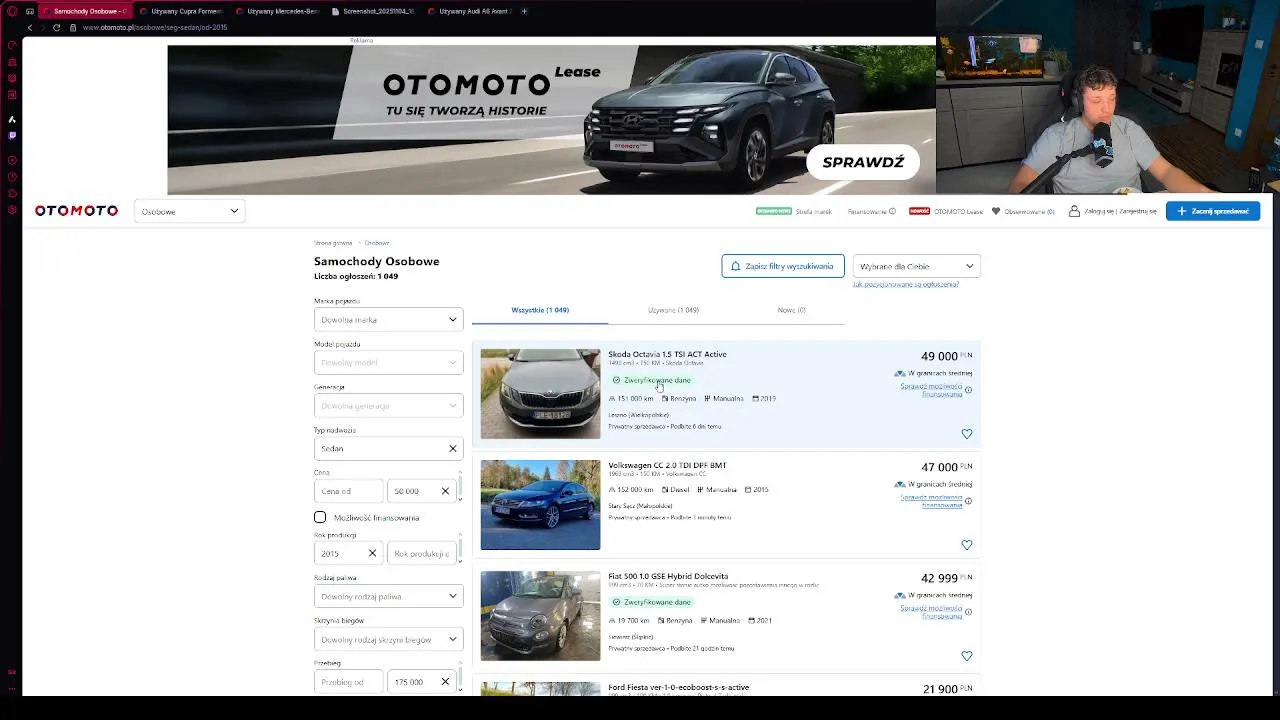Viewport: 1280px width, 720px height.
Task: Clear the 175 000 mileage value
Action: [445, 682]
